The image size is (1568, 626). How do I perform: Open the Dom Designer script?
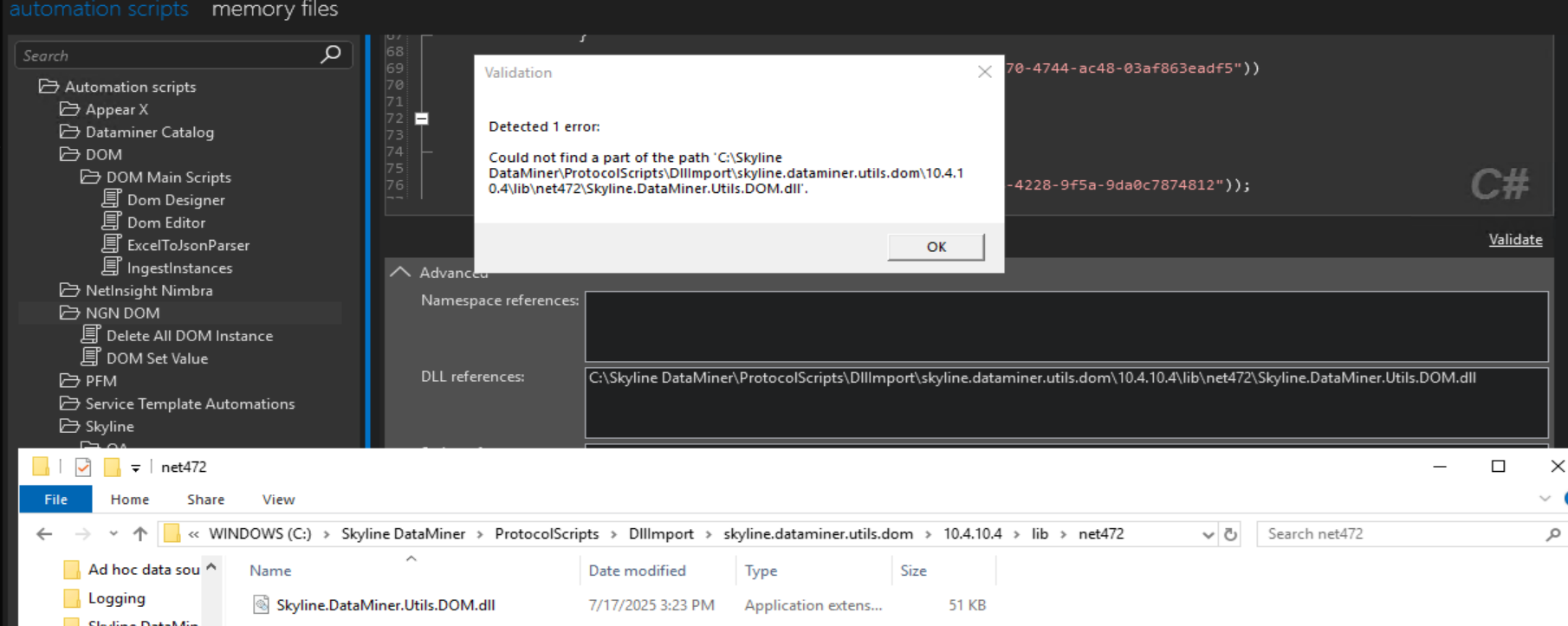tap(176, 200)
